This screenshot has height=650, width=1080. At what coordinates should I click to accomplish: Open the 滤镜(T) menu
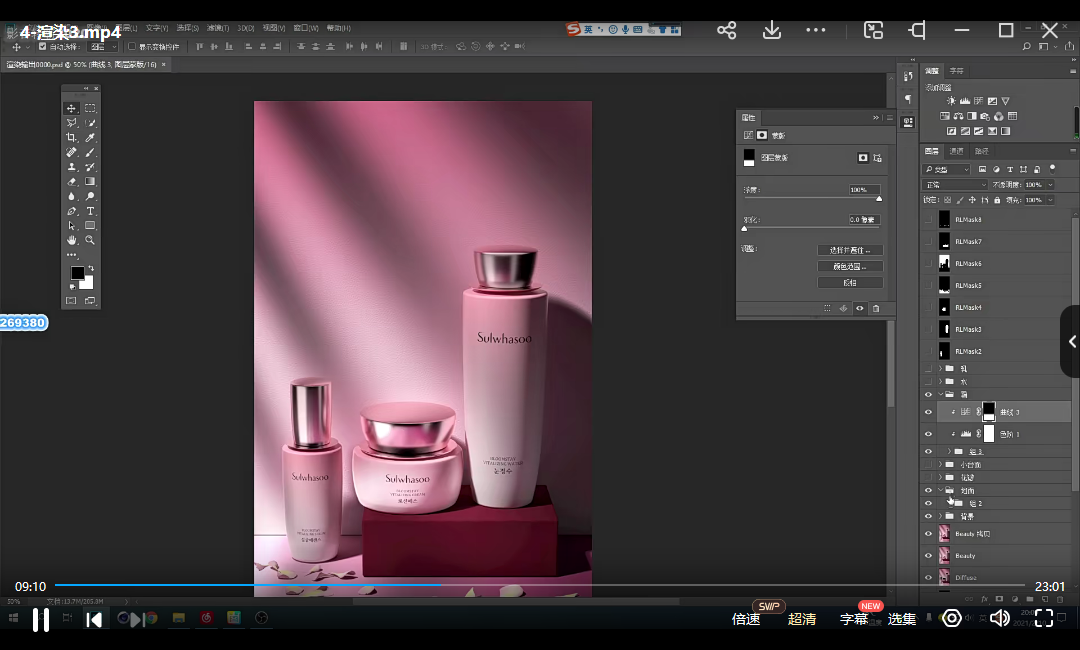[218, 28]
